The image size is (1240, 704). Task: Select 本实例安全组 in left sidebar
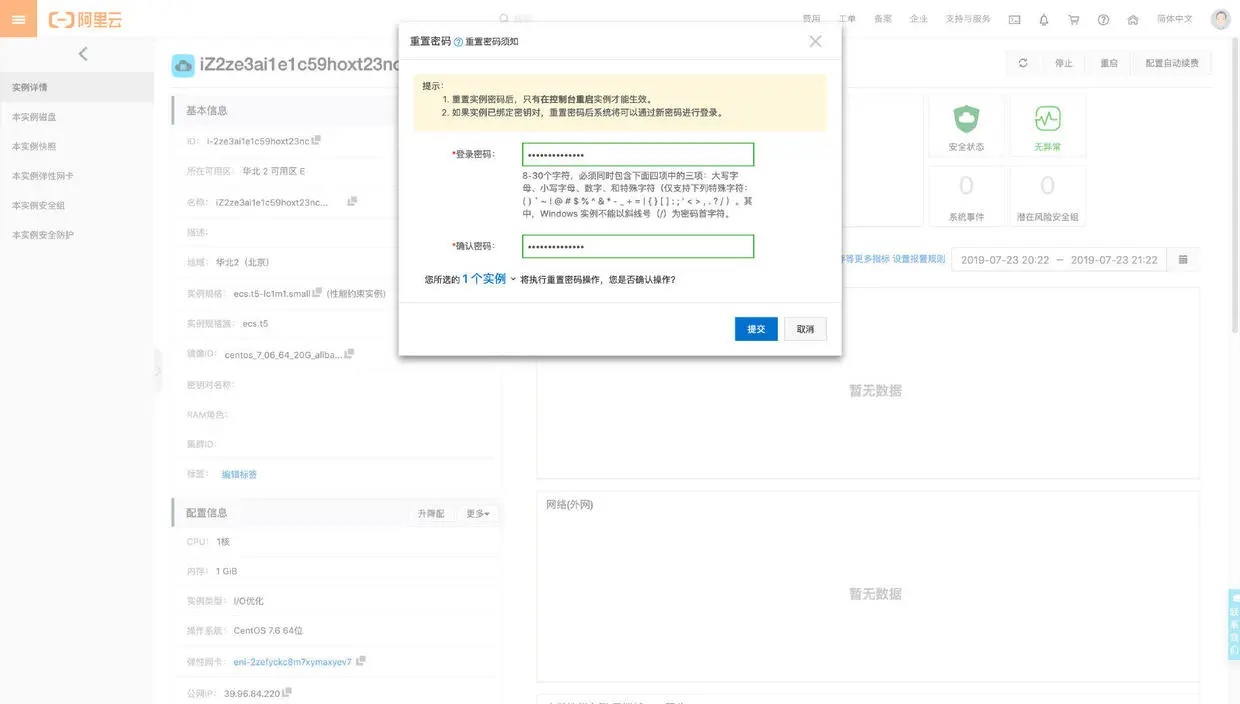[x=38, y=205]
